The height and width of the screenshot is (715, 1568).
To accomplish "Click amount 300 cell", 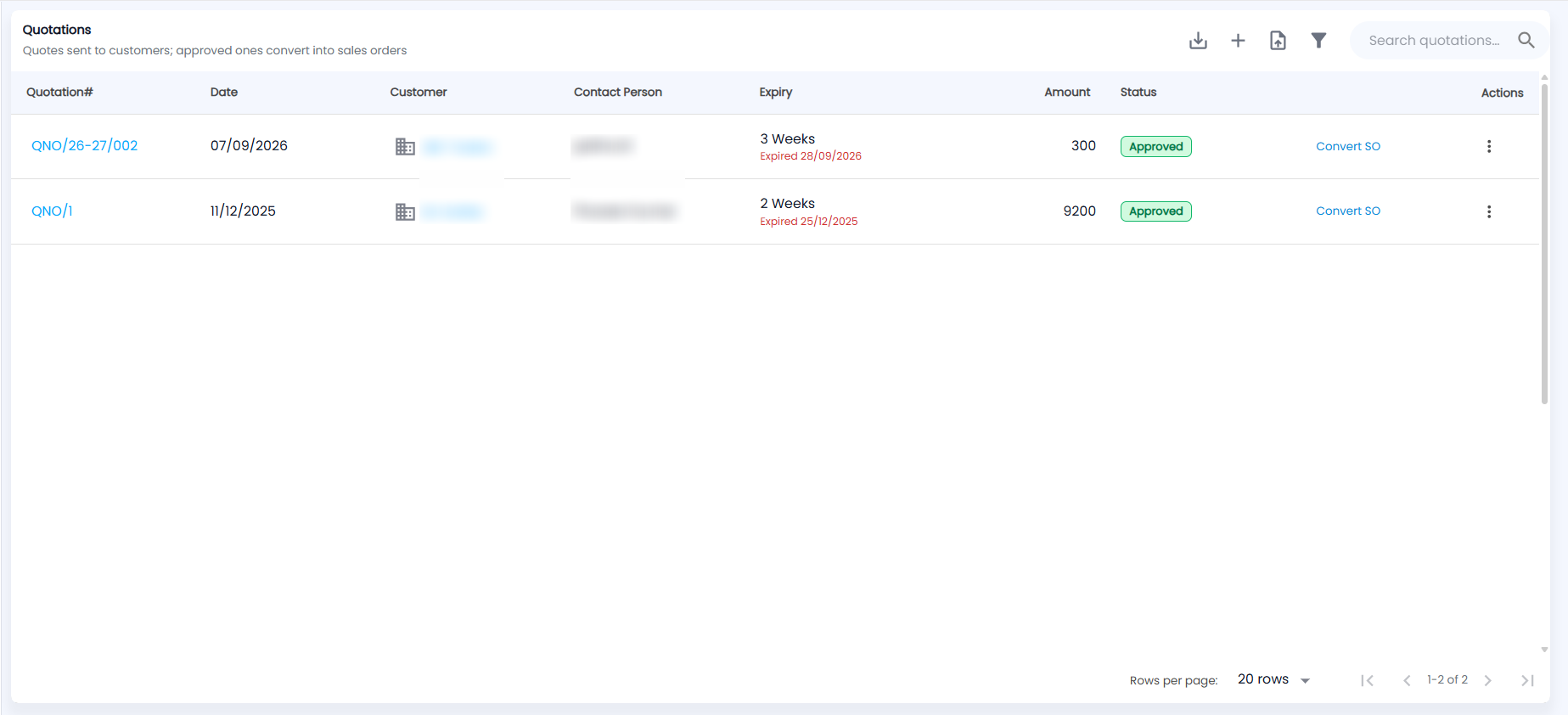I will (1083, 145).
